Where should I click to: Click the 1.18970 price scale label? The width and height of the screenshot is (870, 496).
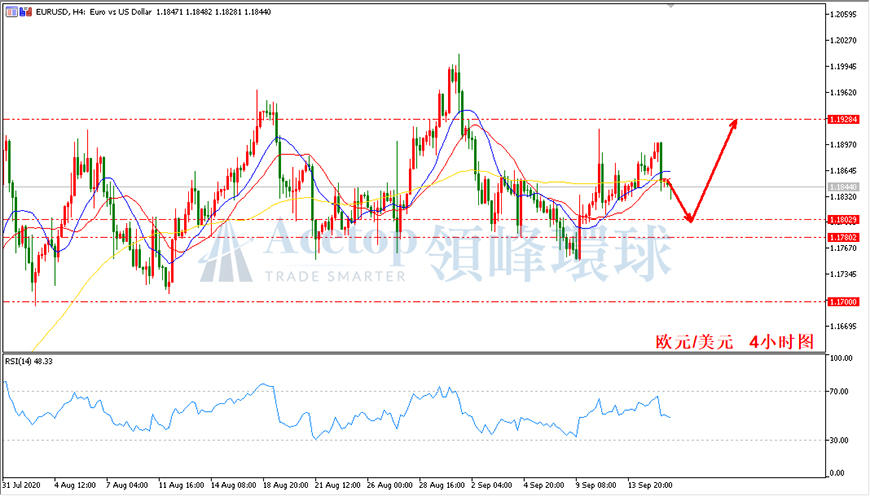pos(844,145)
